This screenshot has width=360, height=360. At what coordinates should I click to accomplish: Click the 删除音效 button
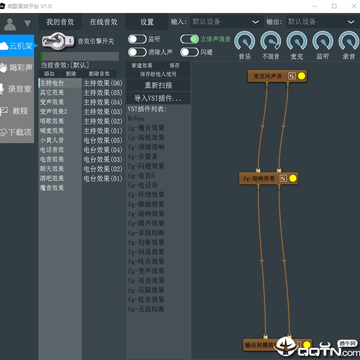pos(99,74)
